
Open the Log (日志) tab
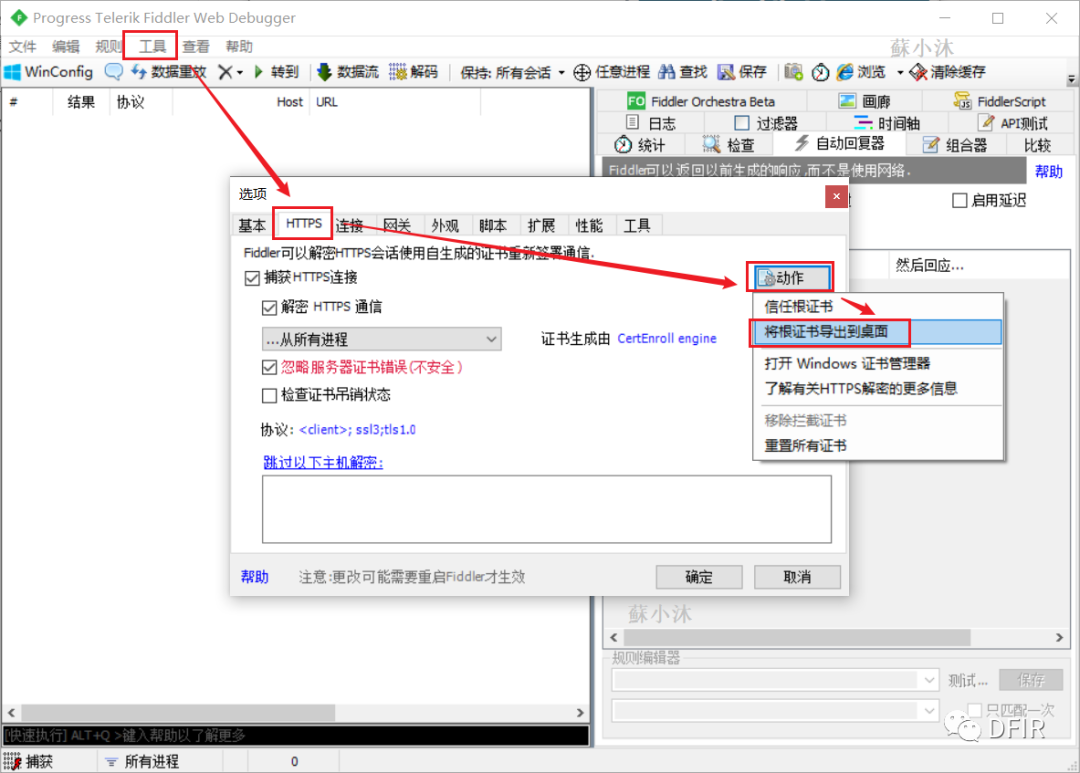[x=651, y=123]
